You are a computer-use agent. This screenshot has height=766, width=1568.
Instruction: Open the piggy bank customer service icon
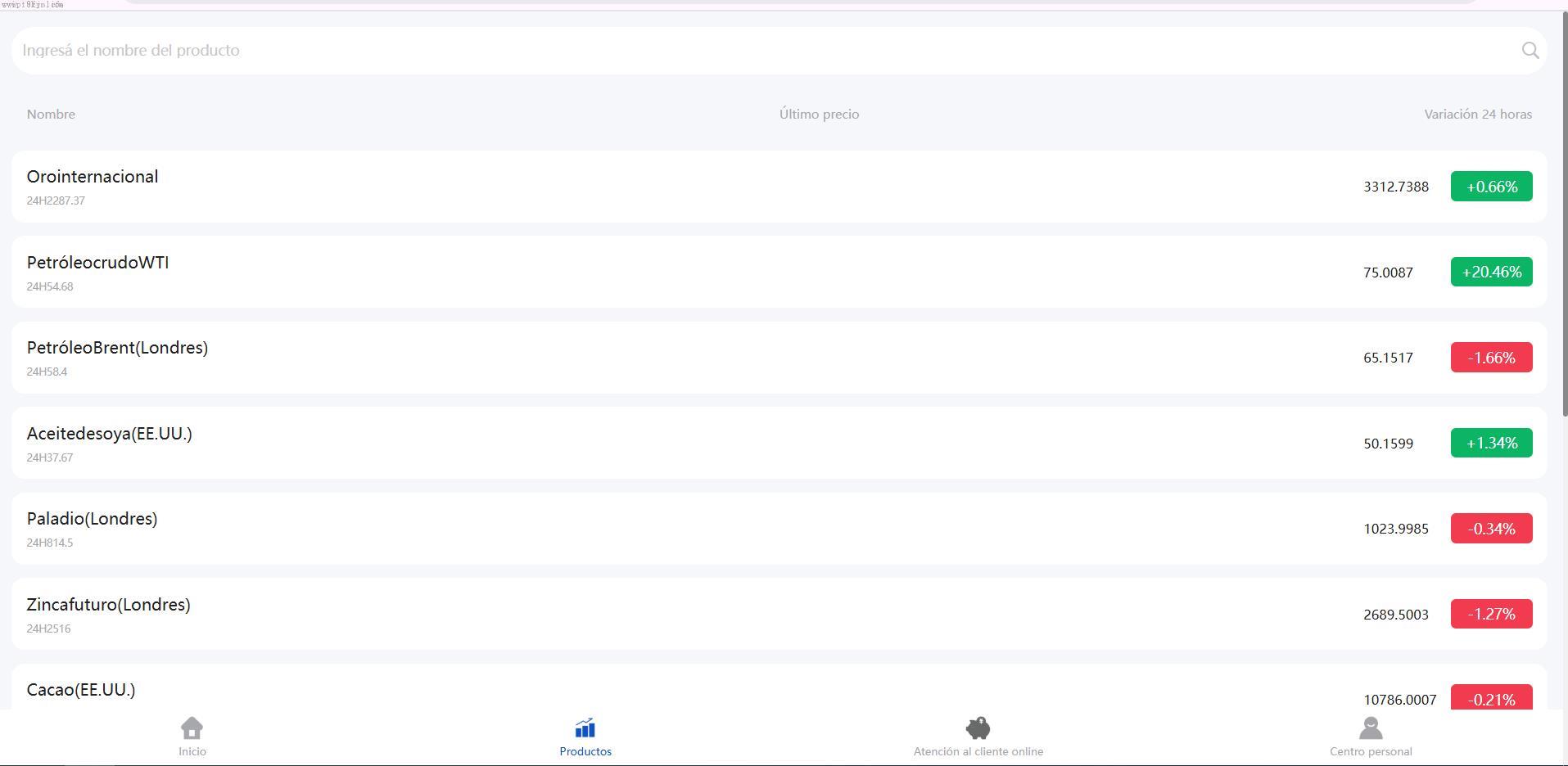978,728
